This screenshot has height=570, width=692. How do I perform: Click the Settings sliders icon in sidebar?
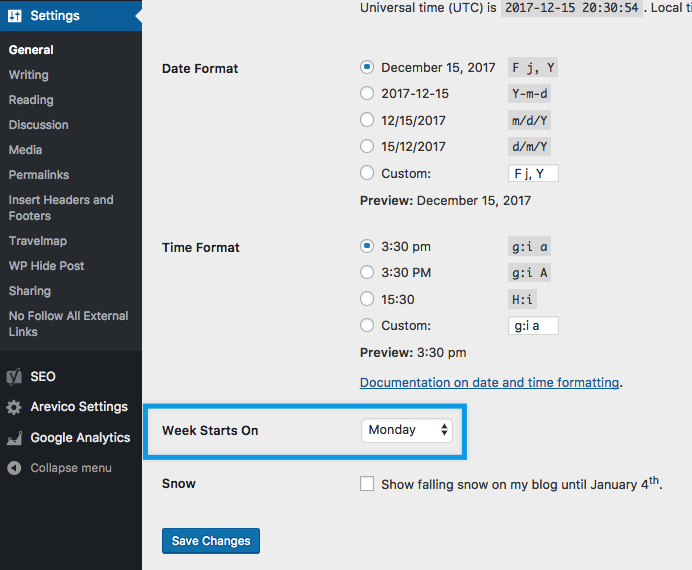(15, 16)
